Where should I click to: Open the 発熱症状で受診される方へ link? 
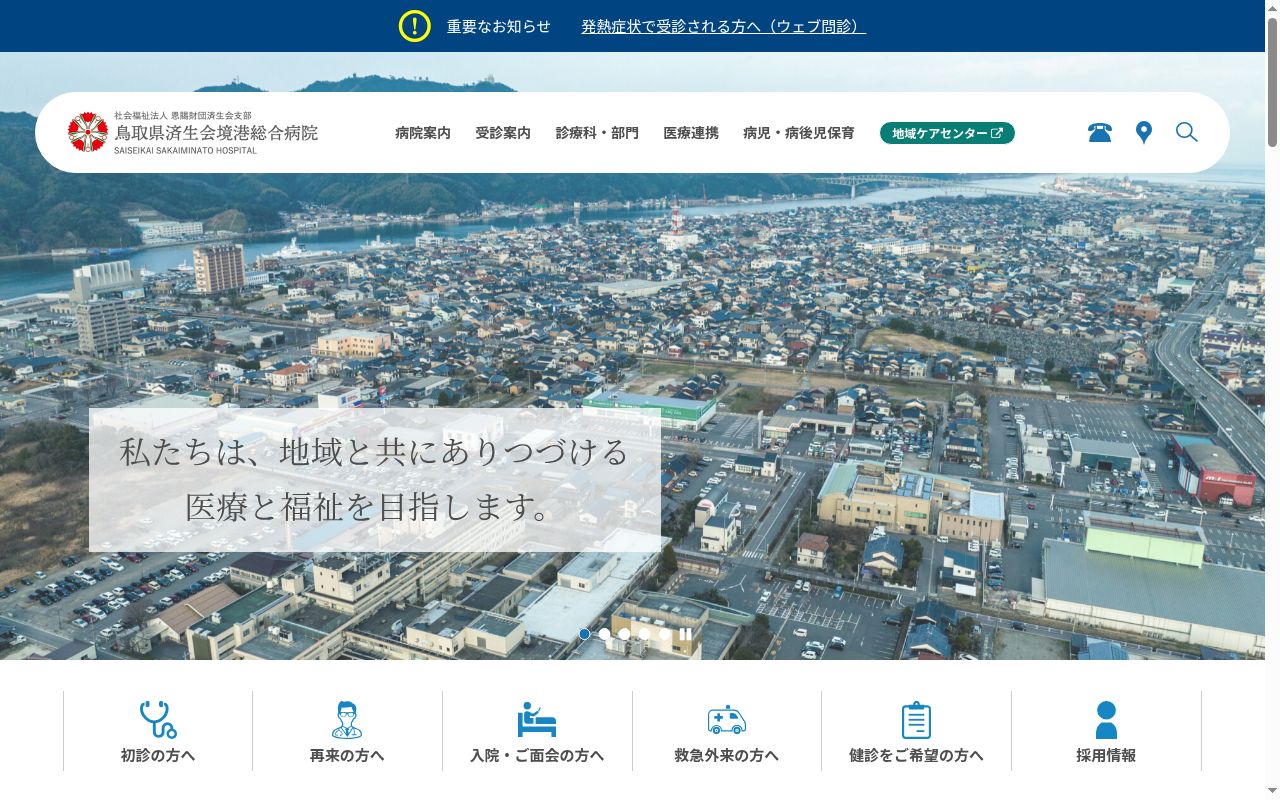click(x=724, y=27)
